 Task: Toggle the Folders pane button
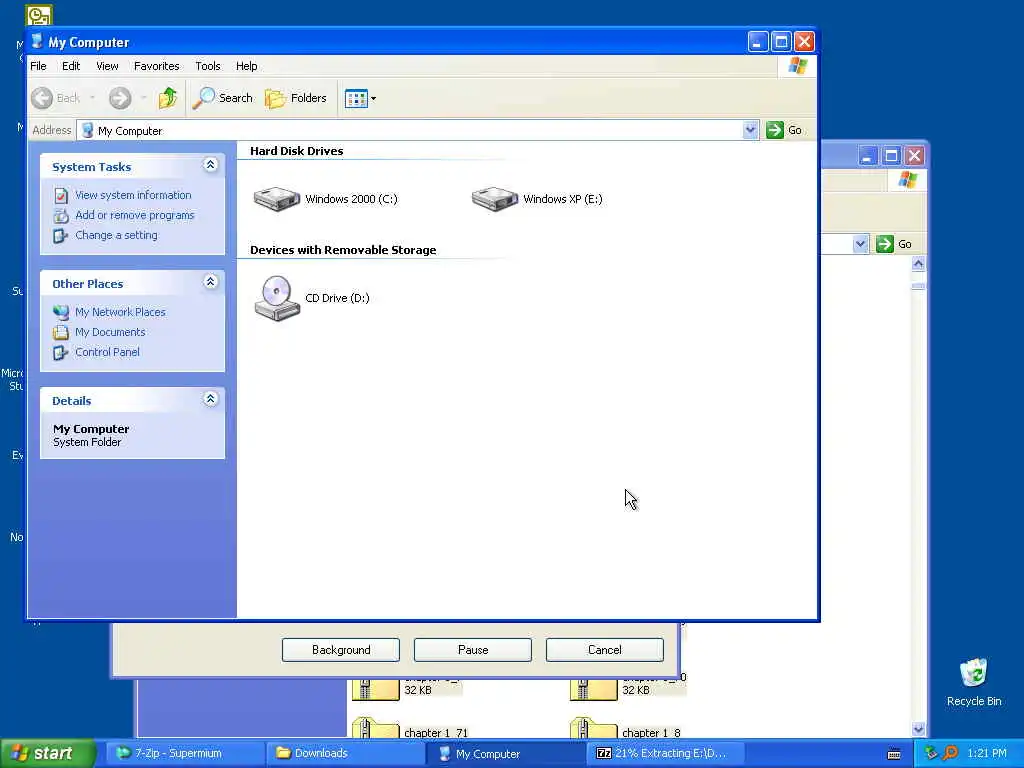click(x=296, y=98)
